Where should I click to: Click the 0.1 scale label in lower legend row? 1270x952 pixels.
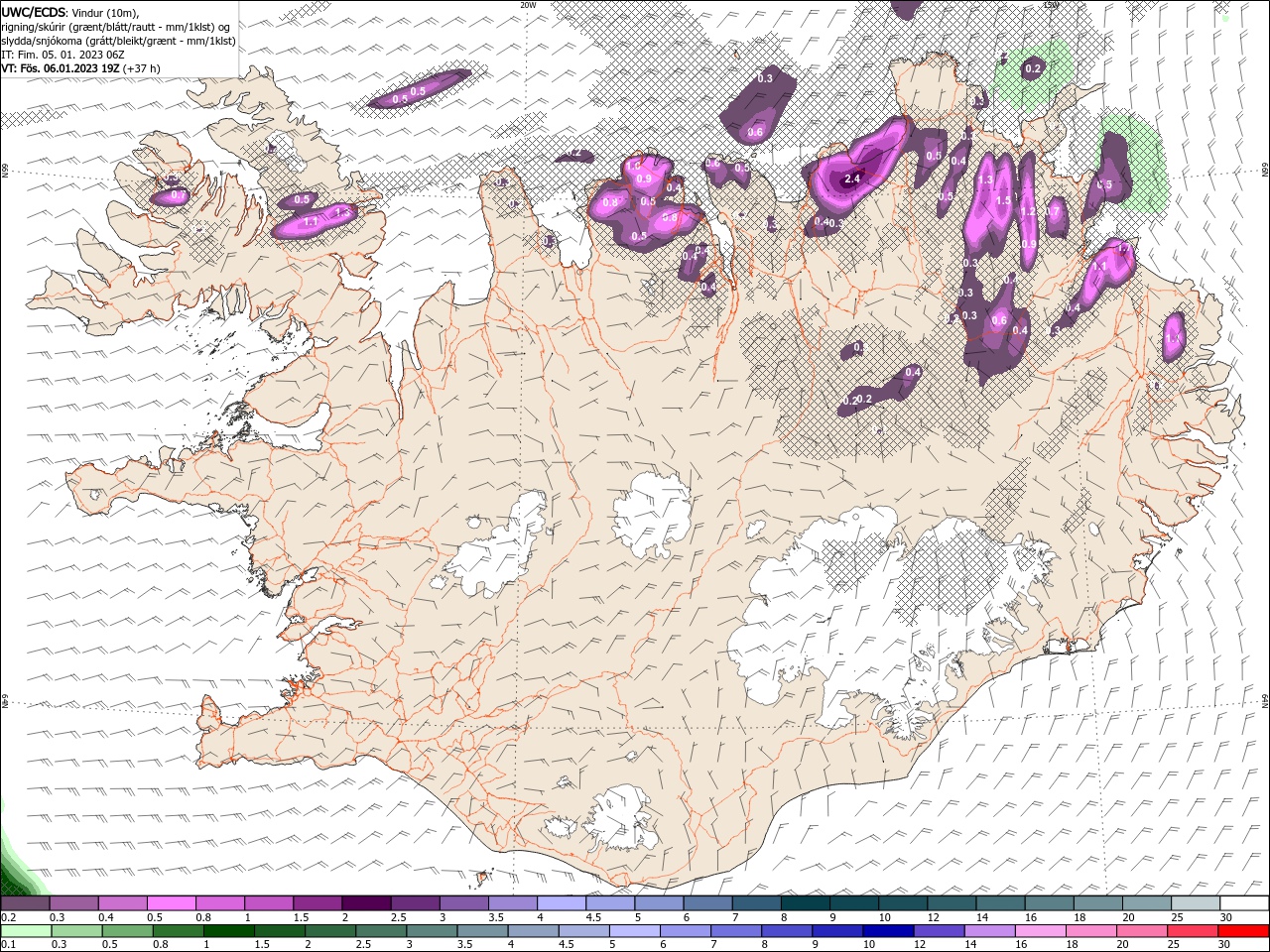(8, 945)
